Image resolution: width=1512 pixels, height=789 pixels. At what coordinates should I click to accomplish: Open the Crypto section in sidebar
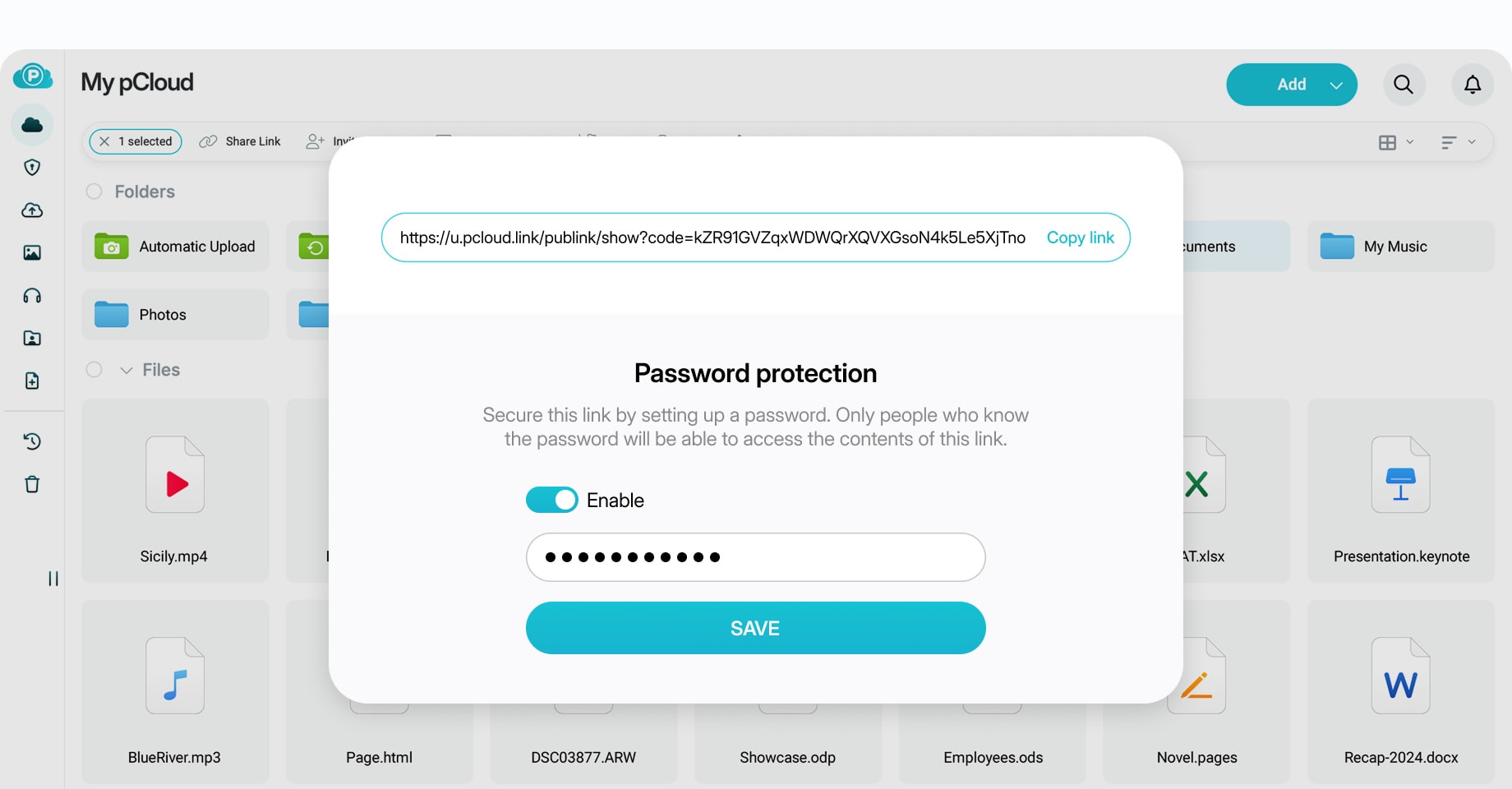point(33,167)
